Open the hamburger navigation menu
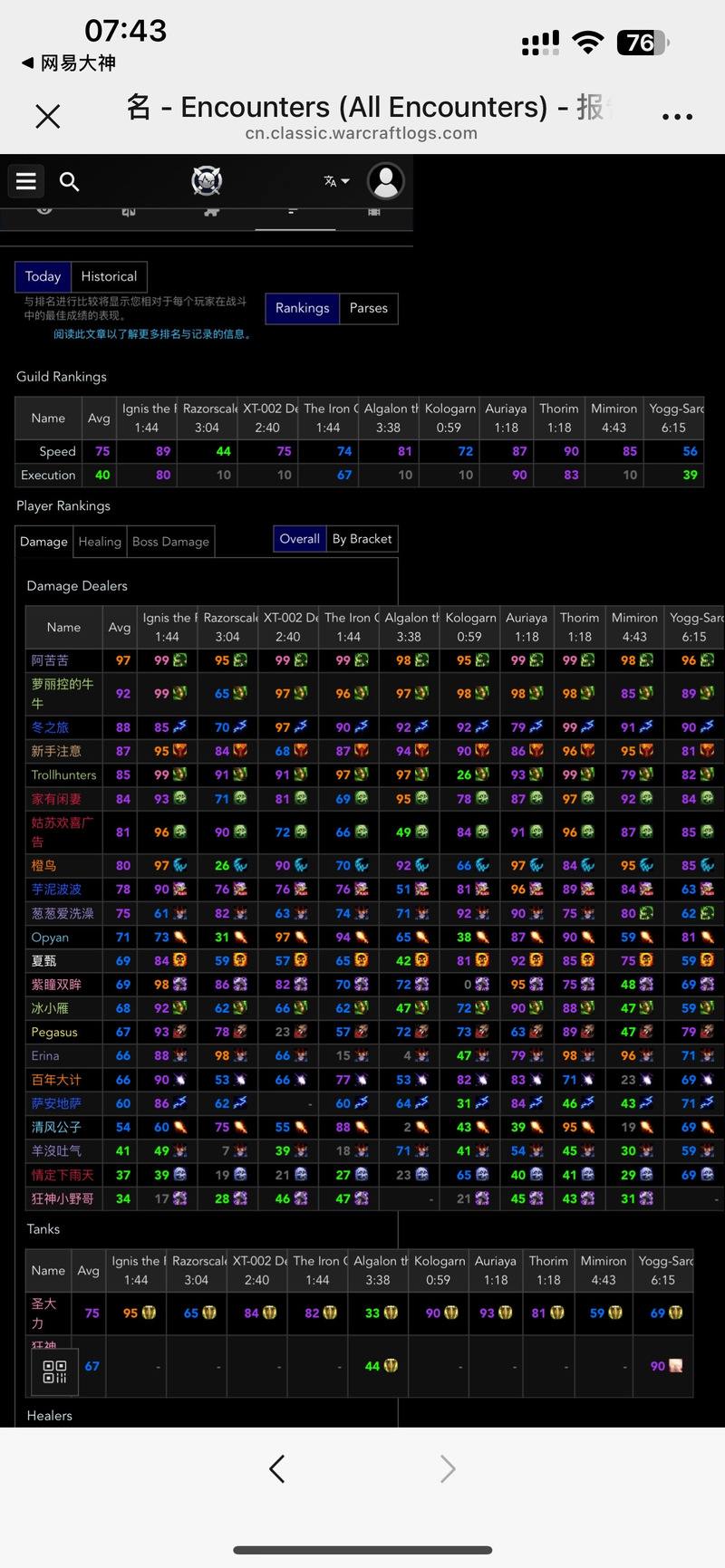Image resolution: width=725 pixels, height=1568 pixels. click(x=26, y=181)
